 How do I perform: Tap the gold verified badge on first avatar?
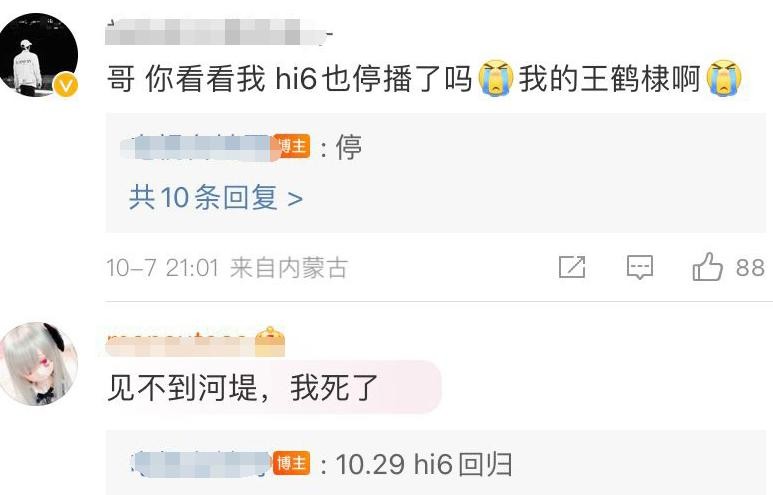66,85
